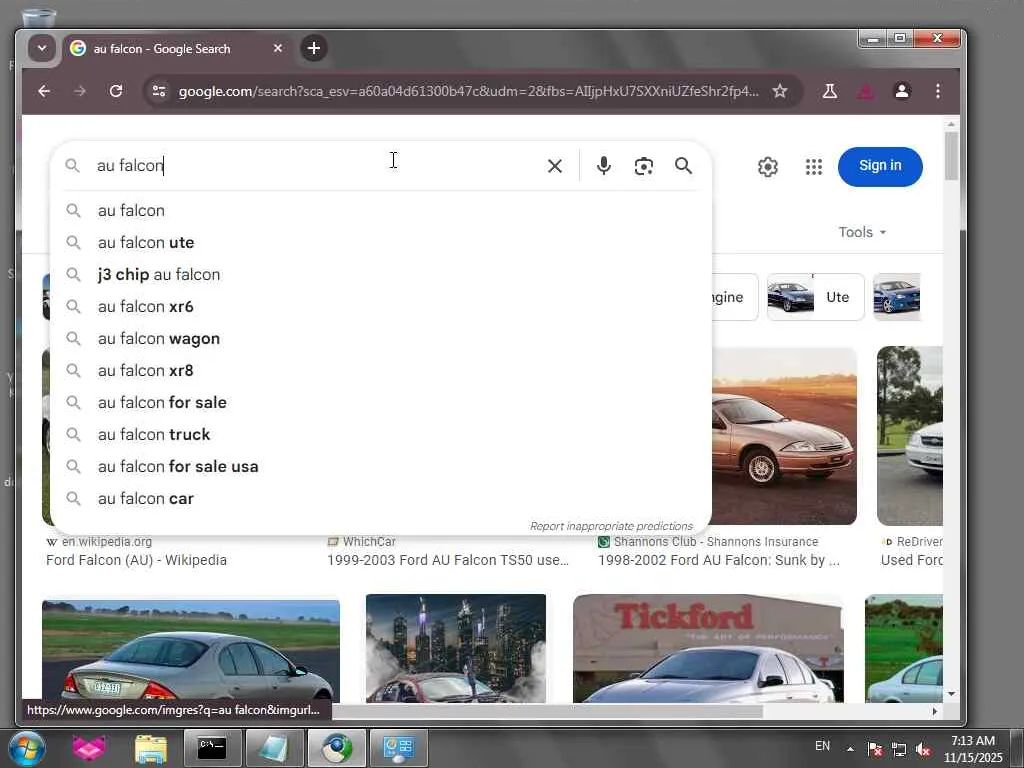The image size is (1024, 768).
Task: Open the Windows Start button
Action: (27, 748)
